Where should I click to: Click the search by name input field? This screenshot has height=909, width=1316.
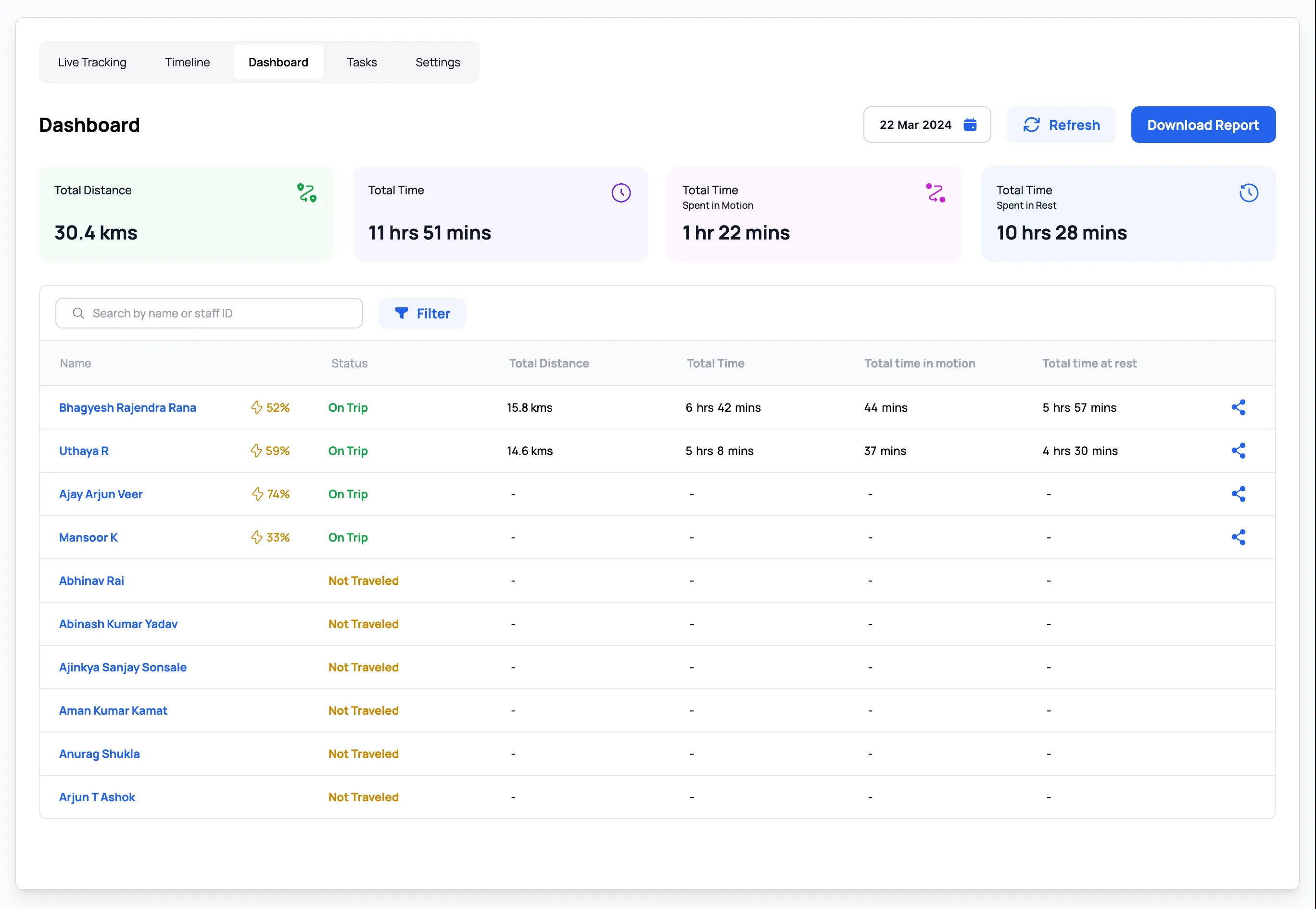[x=209, y=313]
